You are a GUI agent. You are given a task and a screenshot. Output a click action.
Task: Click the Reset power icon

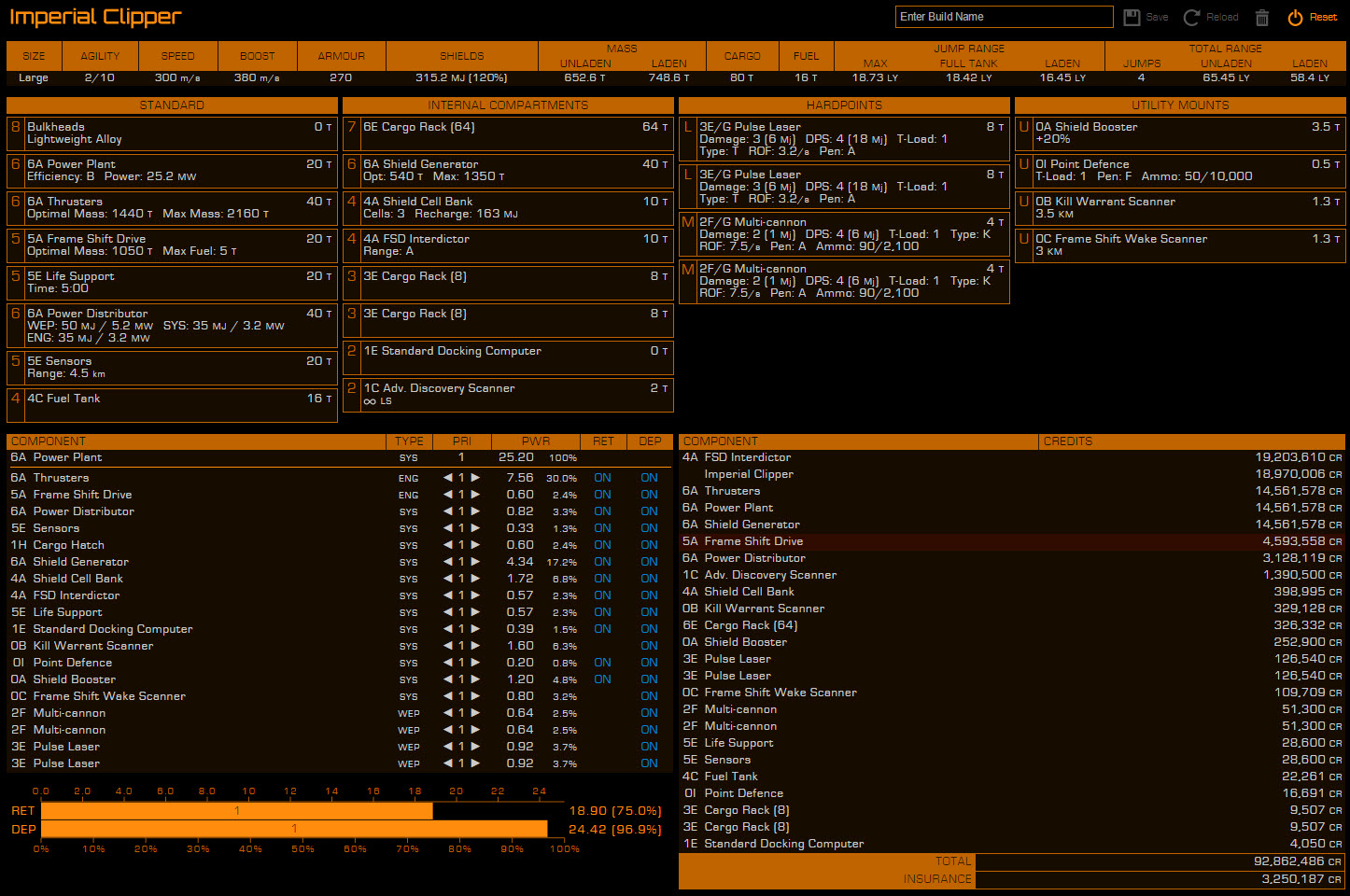(x=1295, y=17)
